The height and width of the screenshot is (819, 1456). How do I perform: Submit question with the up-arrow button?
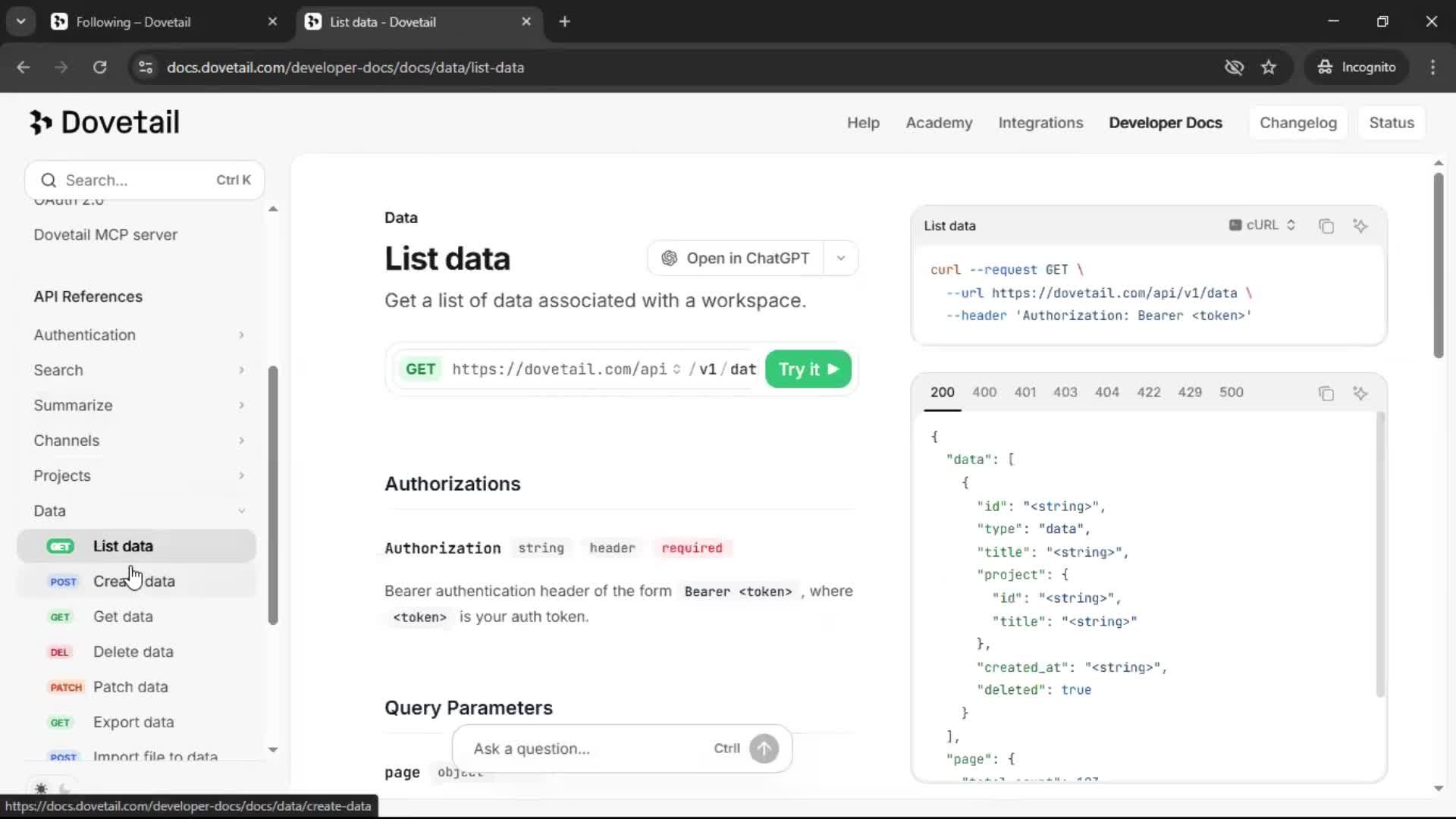[764, 748]
